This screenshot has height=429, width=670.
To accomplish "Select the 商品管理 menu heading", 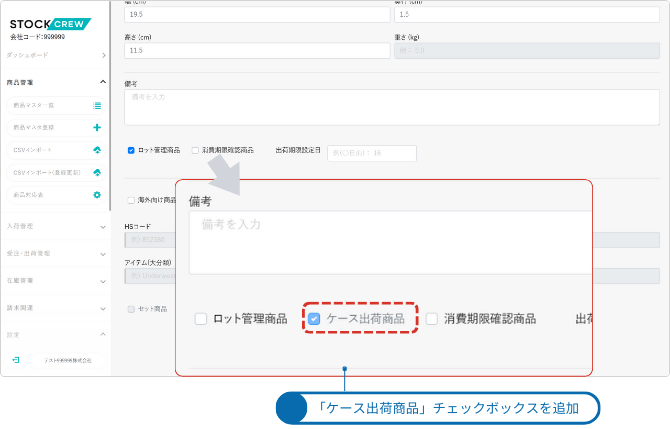I will (x=20, y=82).
